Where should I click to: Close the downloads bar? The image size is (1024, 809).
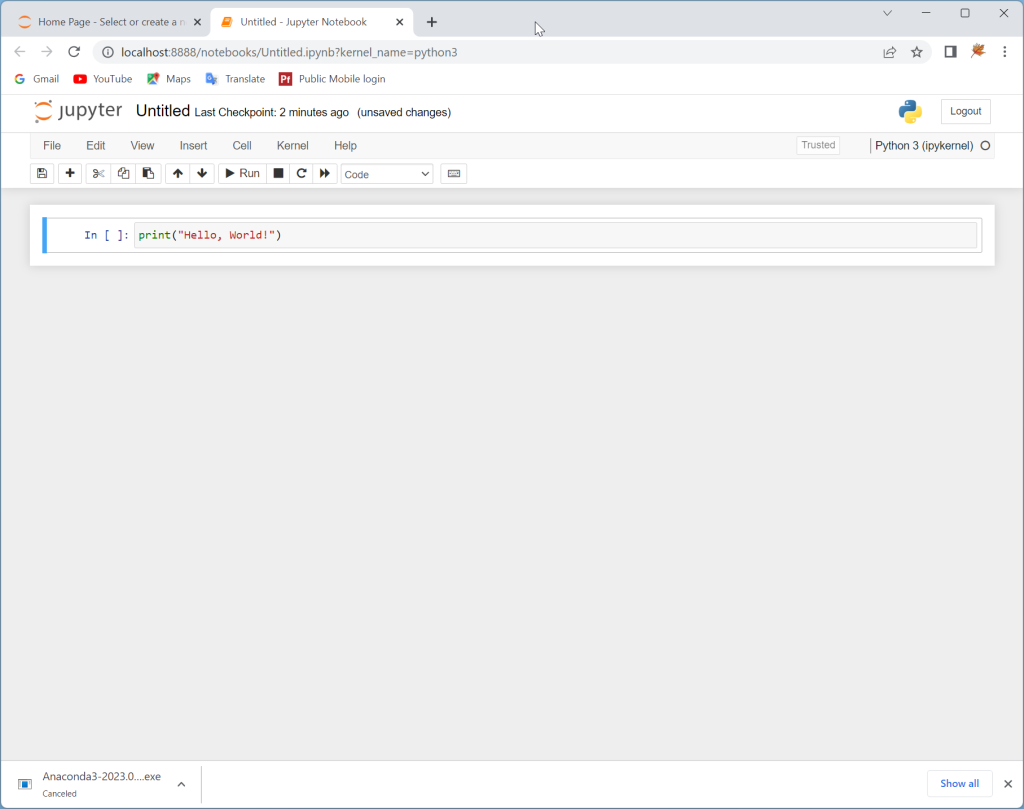1008,784
